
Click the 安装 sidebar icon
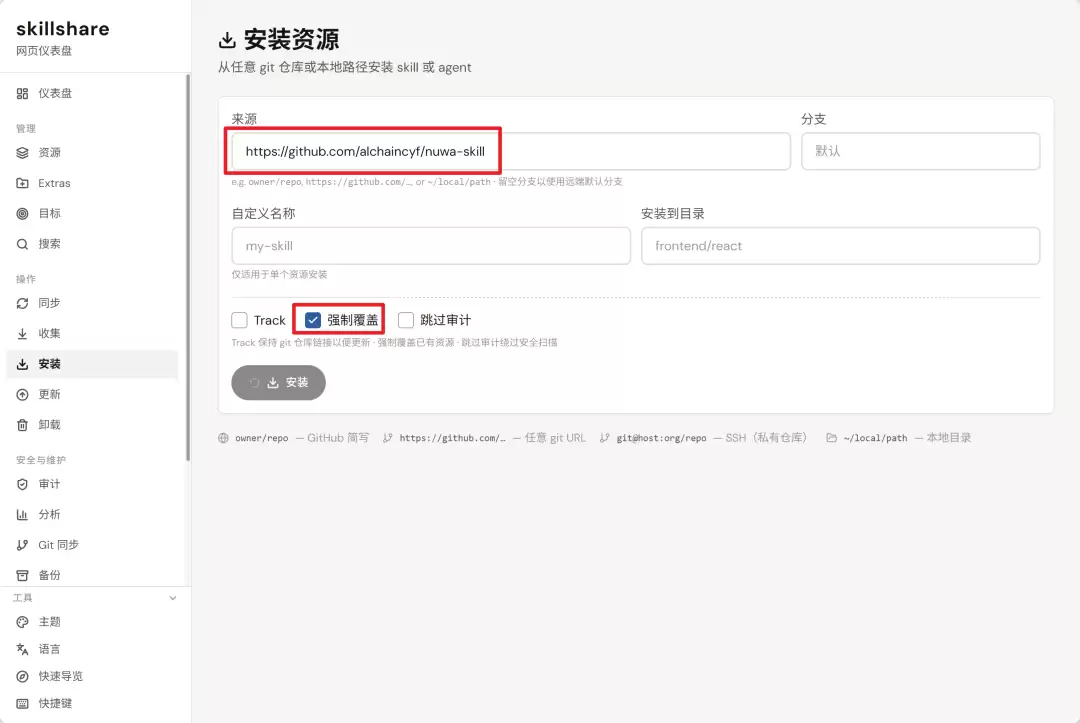pyautogui.click(x=22, y=364)
